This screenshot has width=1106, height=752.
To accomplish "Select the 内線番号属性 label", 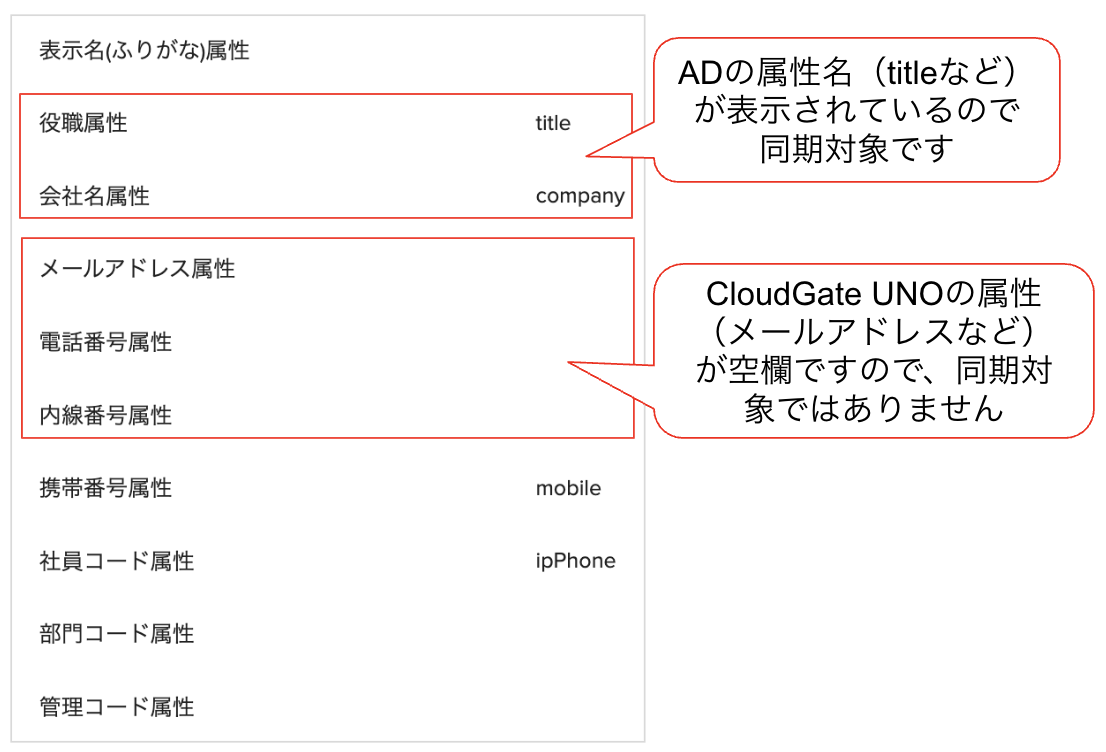I will [x=105, y=416].
